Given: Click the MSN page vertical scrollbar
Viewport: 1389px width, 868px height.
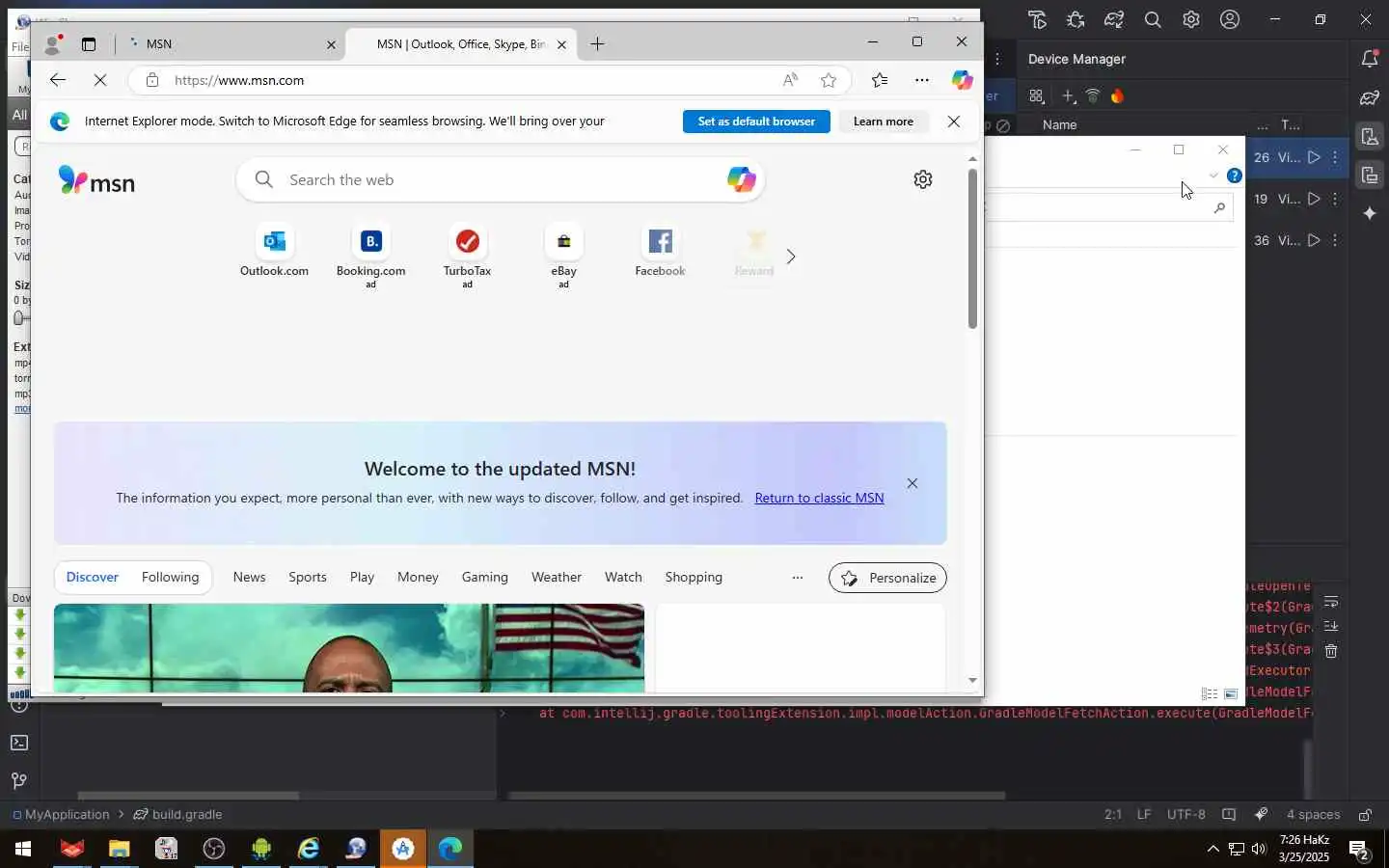Looking at the screenshot, I should [x=972, y=249].
